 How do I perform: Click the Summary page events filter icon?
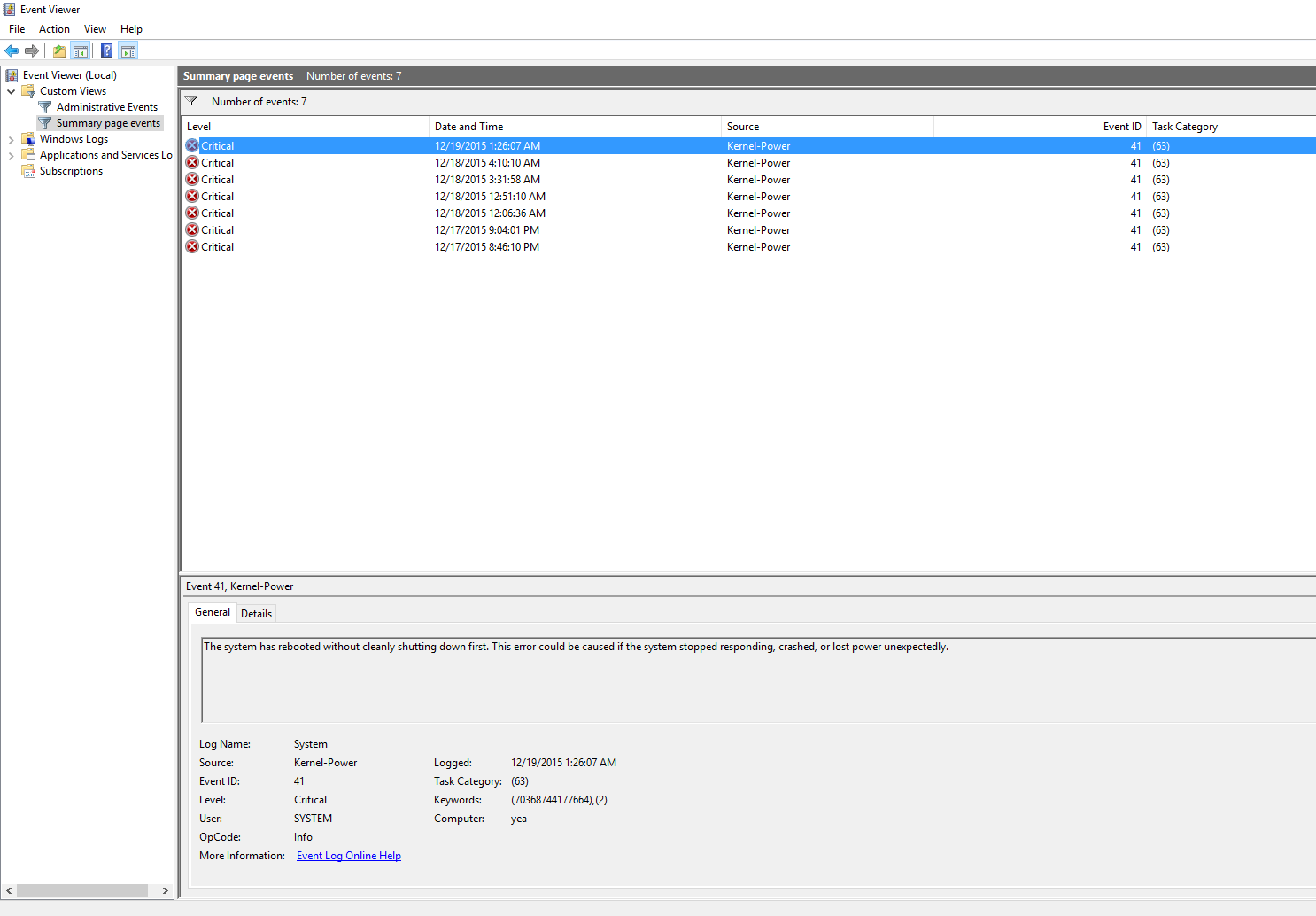point(45,123)
